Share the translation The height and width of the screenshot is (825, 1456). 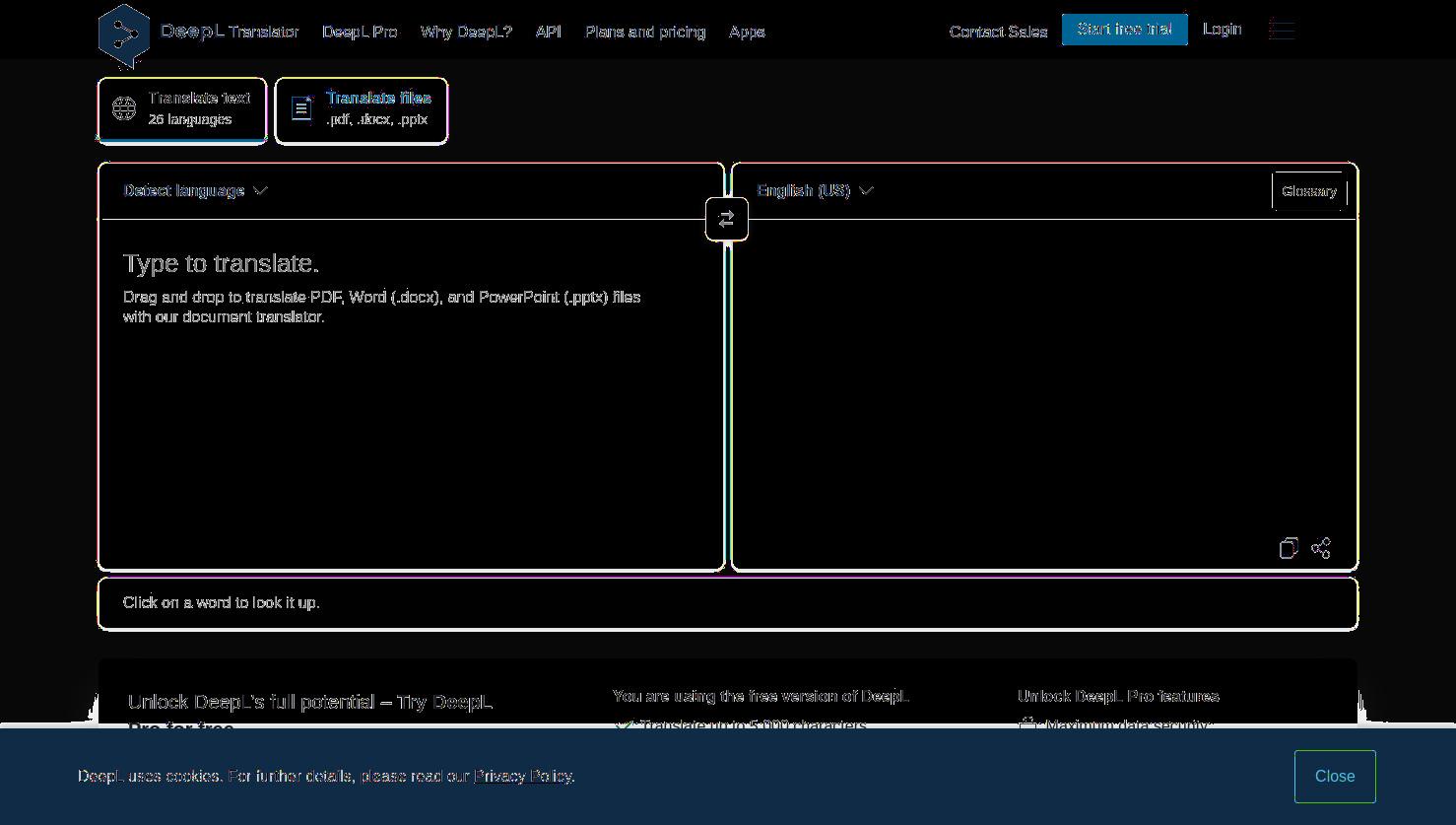coord(1321,548)
